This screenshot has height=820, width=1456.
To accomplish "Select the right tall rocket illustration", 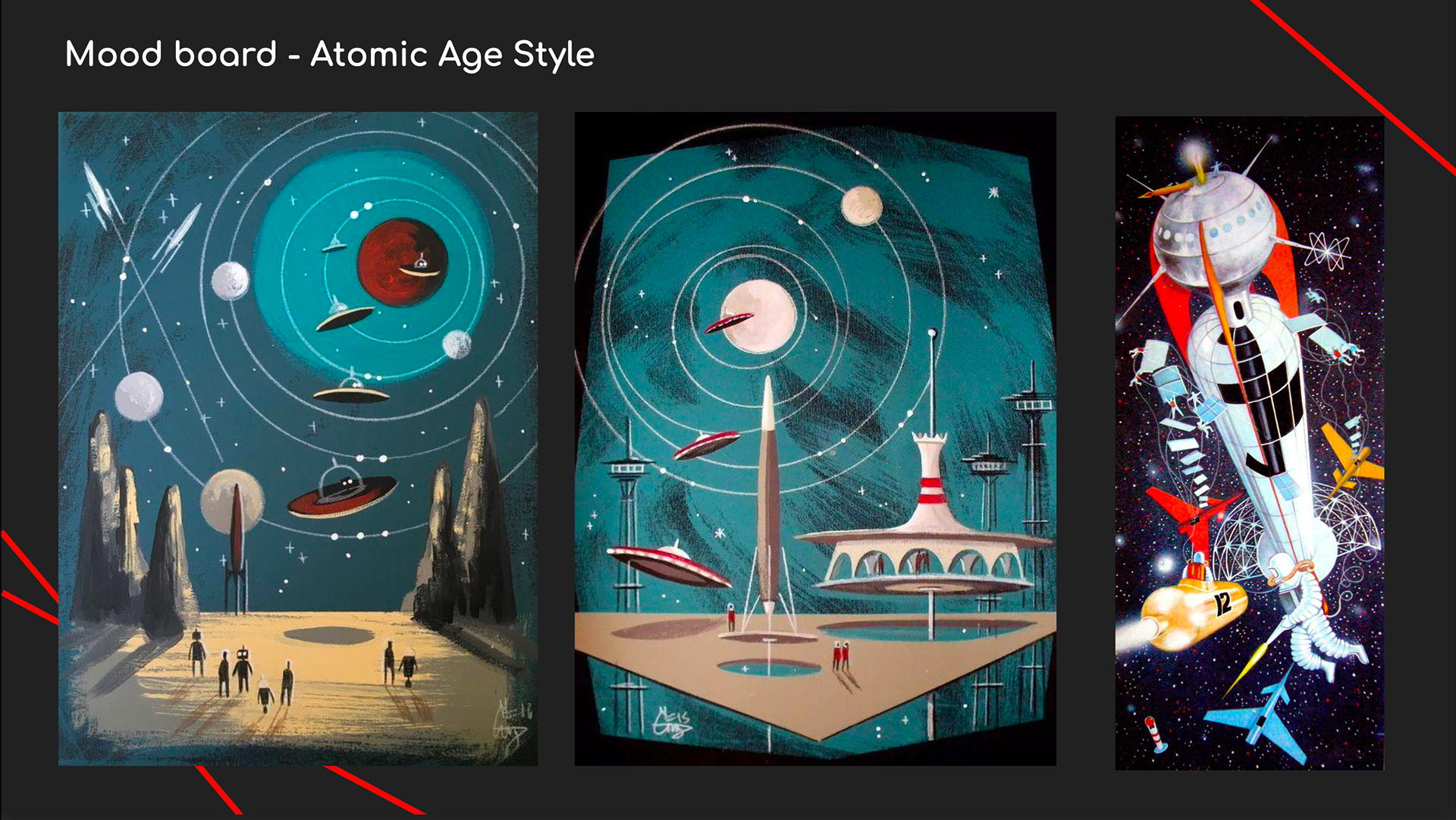I will coord(1249,443).
